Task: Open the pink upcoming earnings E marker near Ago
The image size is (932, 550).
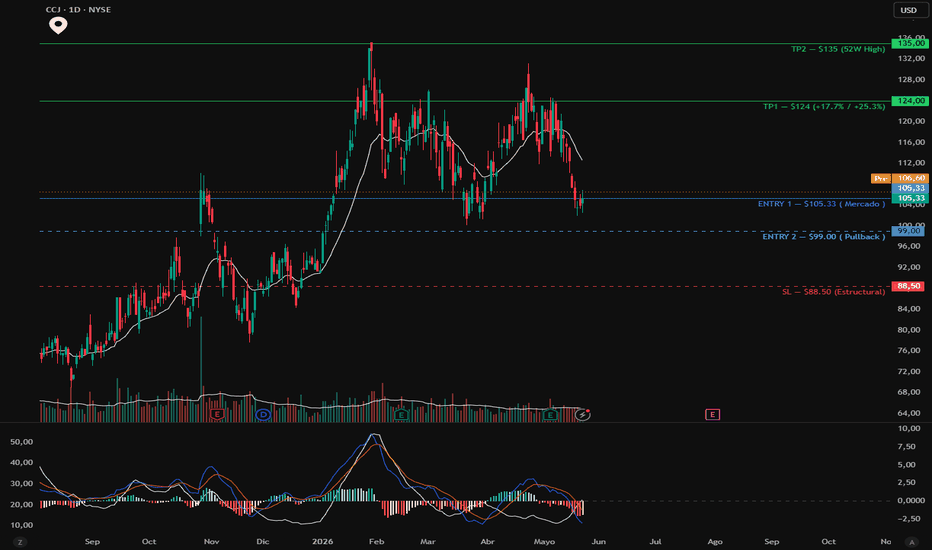Action: point(712,414)
